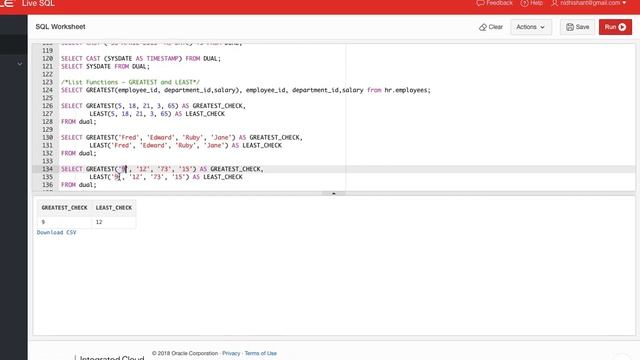Click the Feedback speech bubble icon

[480, 3]
